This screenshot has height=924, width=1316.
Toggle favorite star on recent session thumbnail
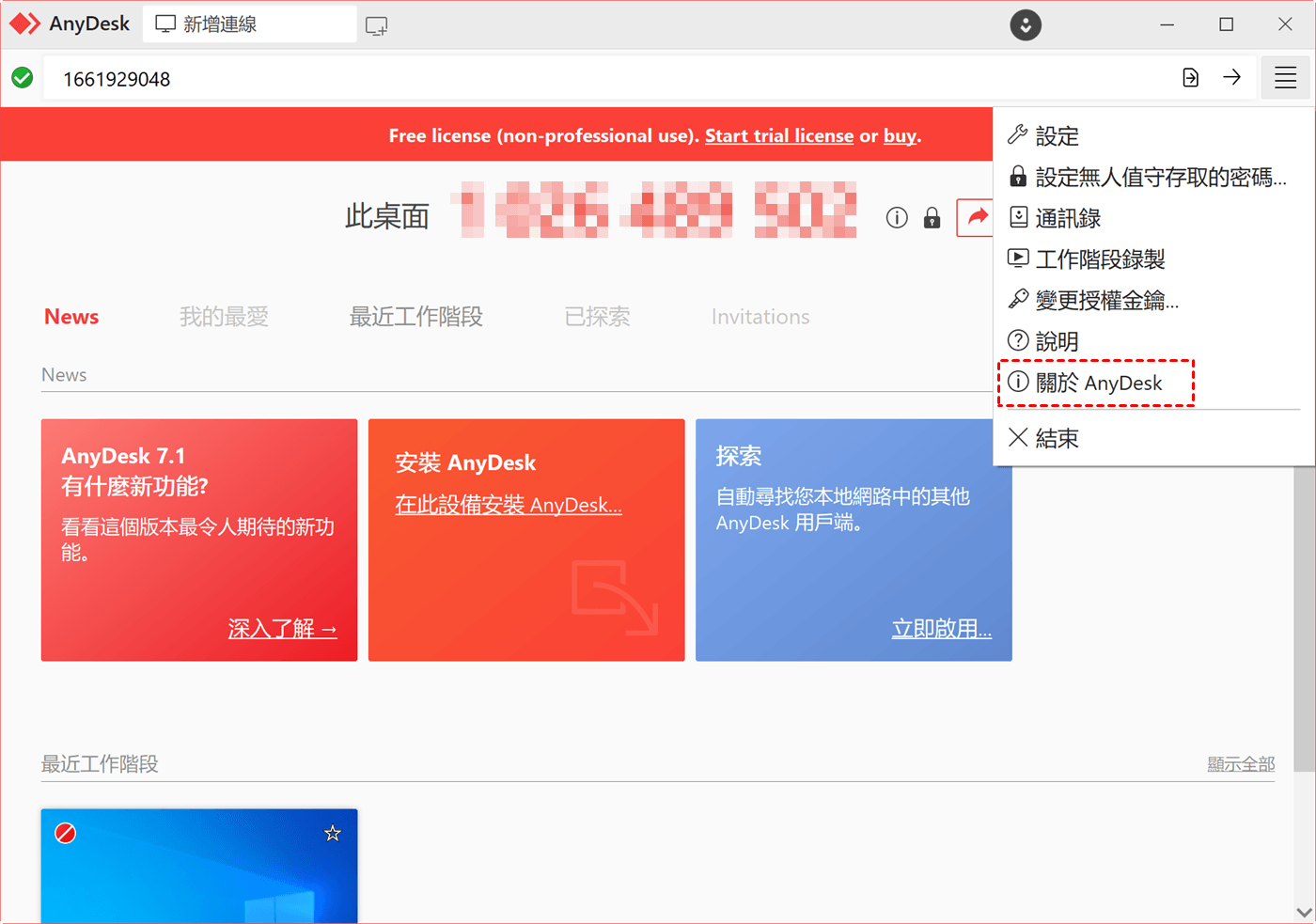333,833
